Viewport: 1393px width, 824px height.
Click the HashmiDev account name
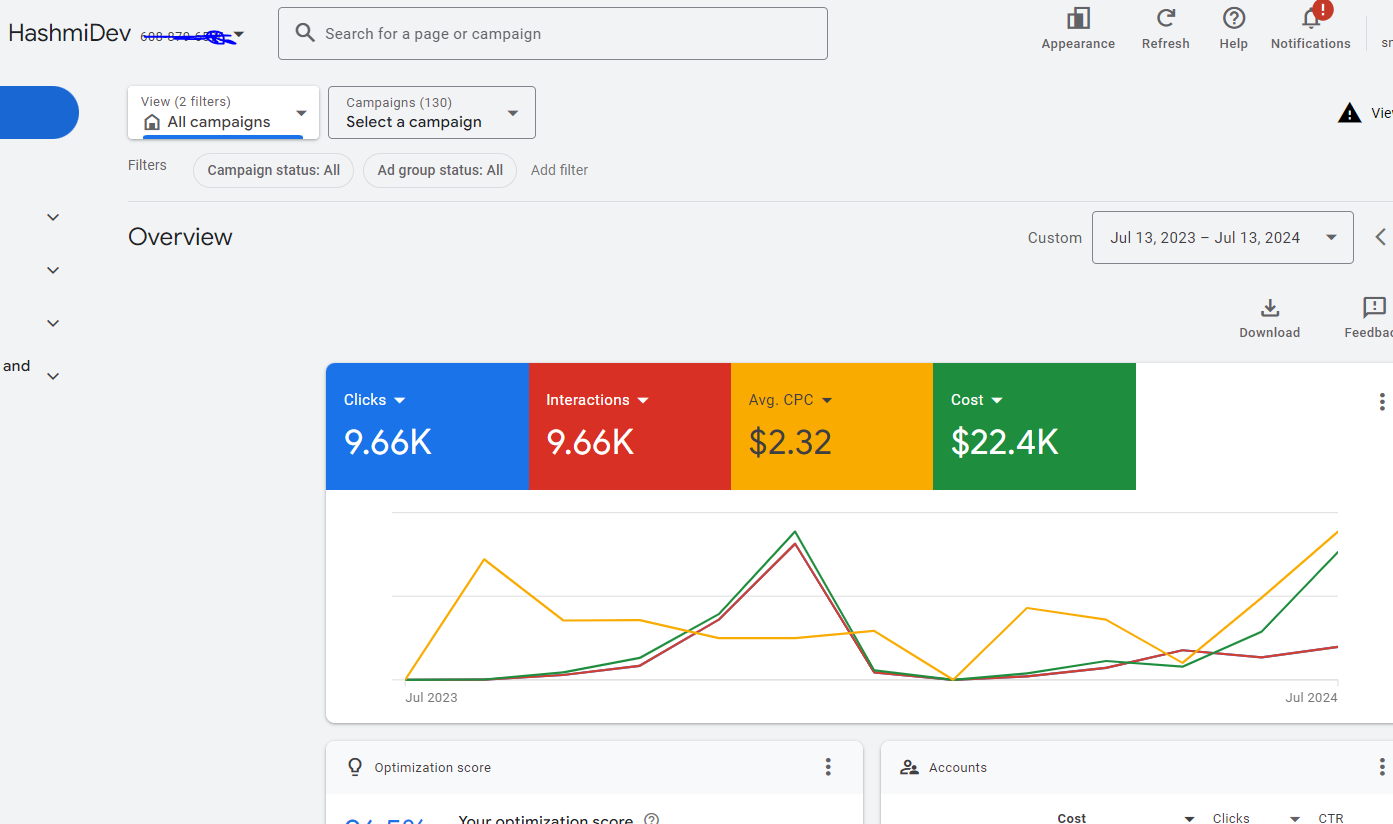tap(69, 33)
